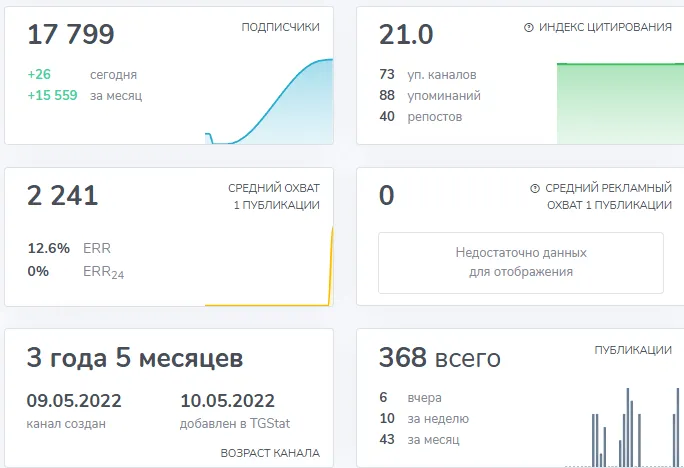The image size is (684, 468).
Task: Click the ИНДЕКС ЦИТИРОВАНИЯ title
Action: coord(605,27)
